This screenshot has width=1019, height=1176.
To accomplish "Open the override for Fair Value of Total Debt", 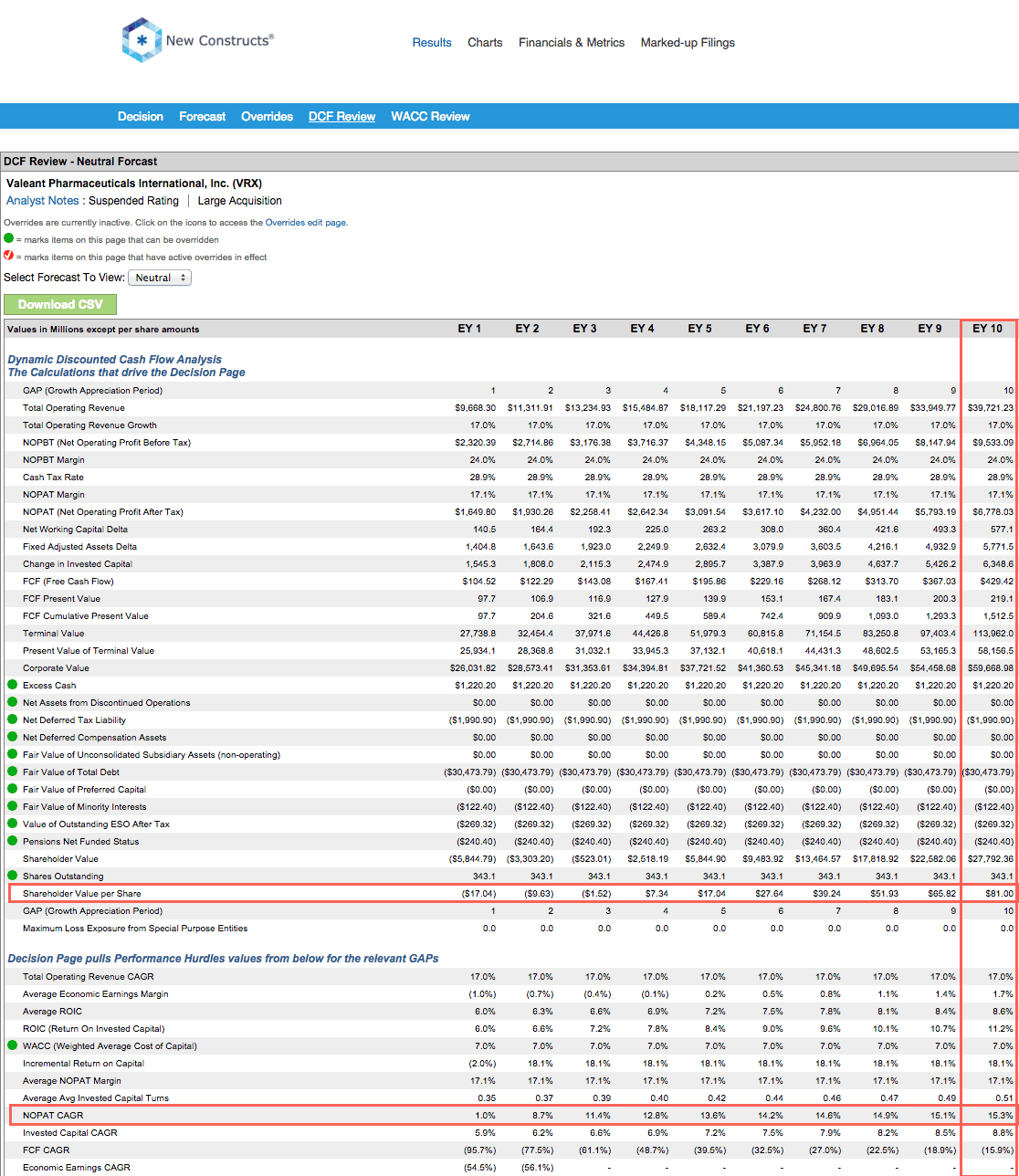I will 12,772.
